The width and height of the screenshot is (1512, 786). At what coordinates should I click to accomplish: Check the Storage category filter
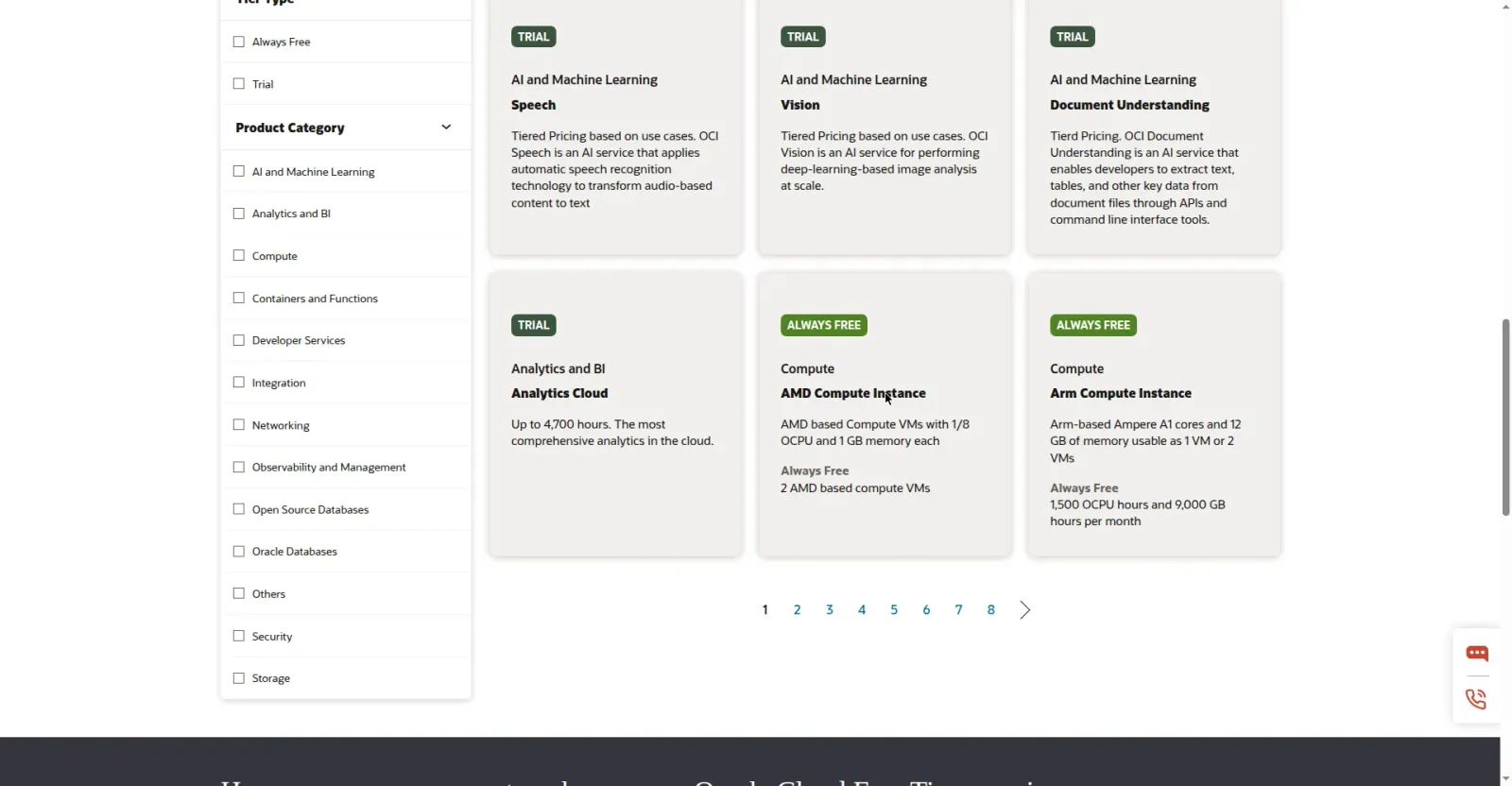239,678
